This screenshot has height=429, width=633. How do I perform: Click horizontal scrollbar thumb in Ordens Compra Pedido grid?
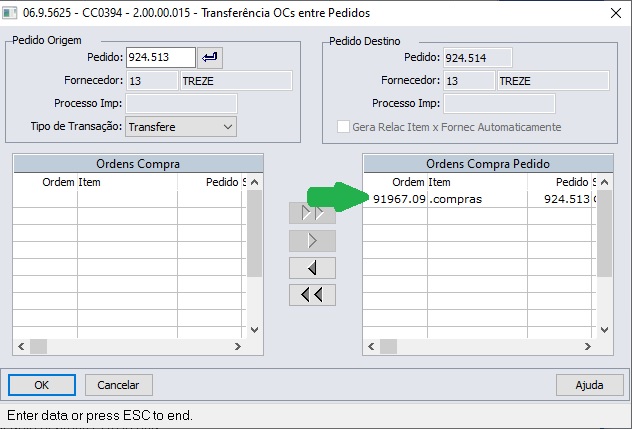388,346
